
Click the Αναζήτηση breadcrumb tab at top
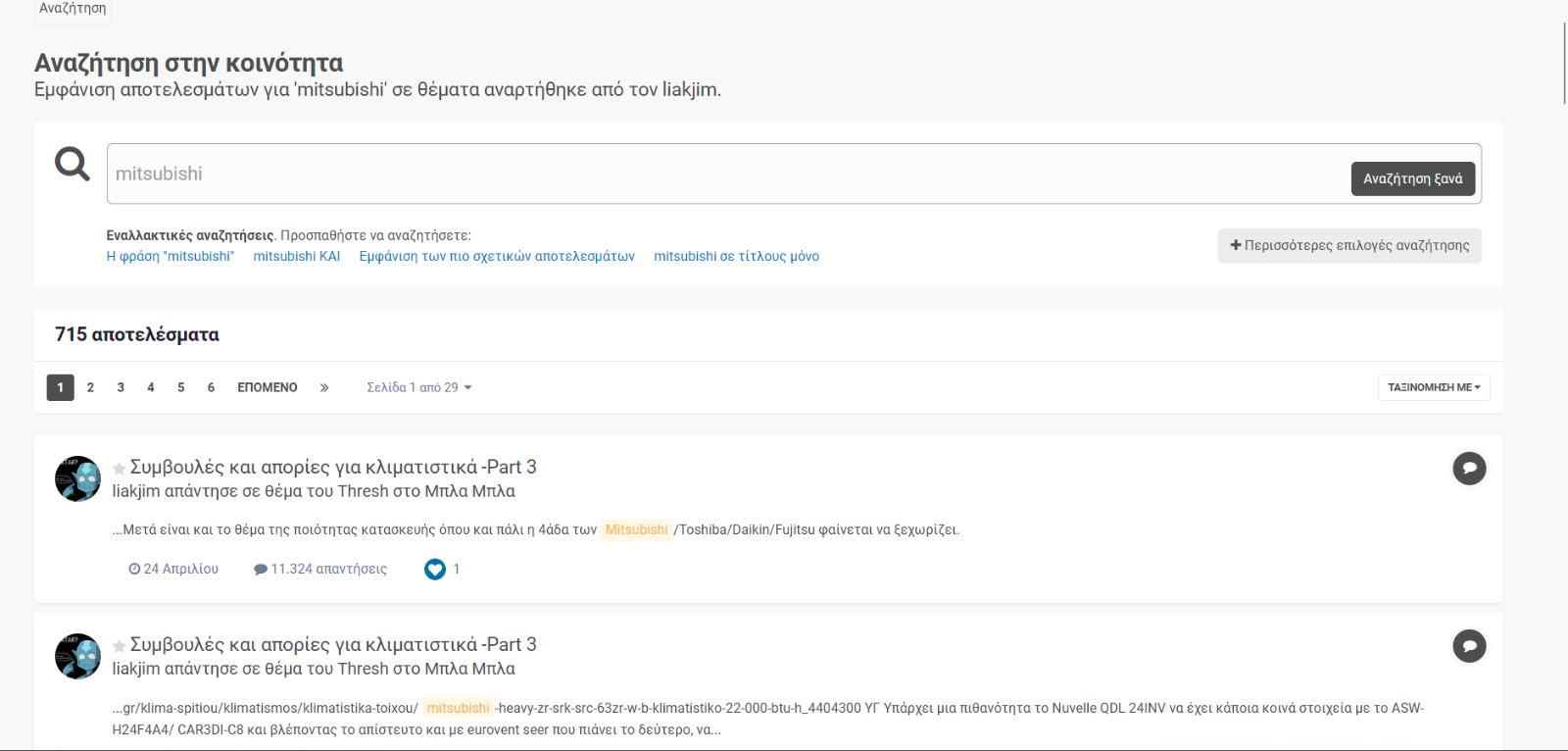click(x=73, y=9)
